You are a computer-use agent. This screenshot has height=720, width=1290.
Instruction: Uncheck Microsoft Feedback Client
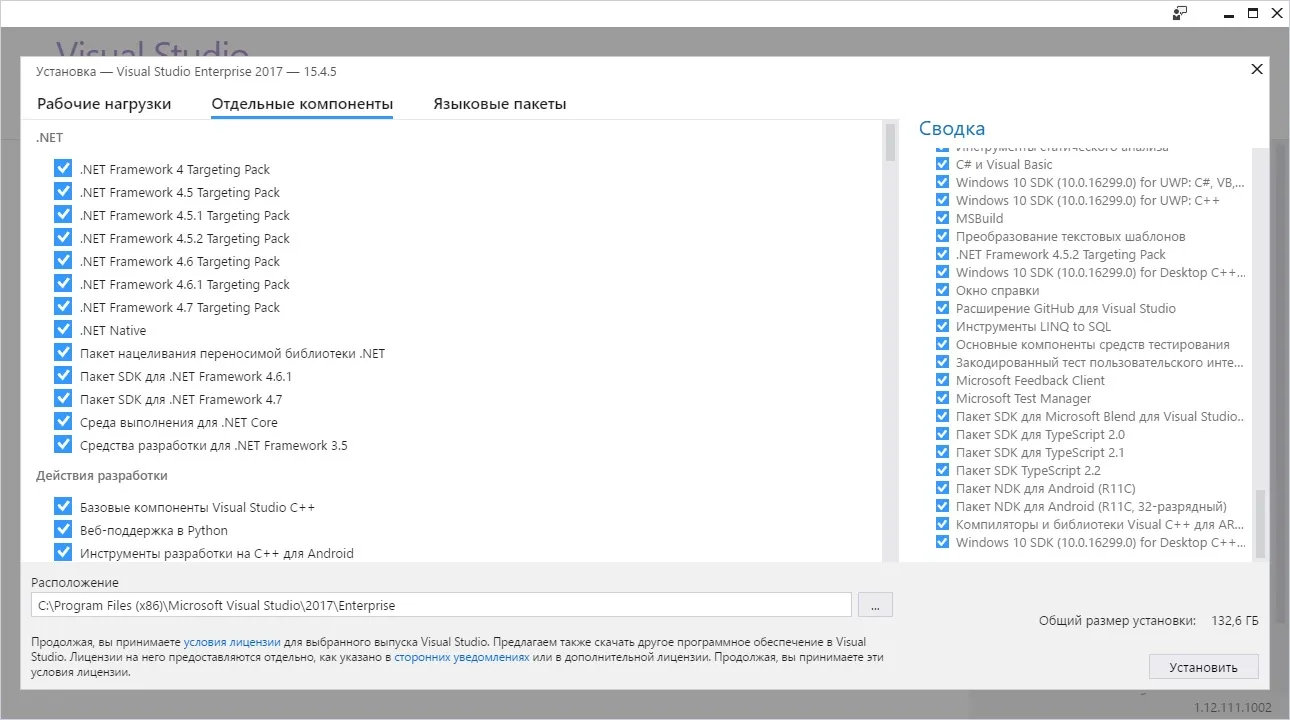click(x=942, y=380)
